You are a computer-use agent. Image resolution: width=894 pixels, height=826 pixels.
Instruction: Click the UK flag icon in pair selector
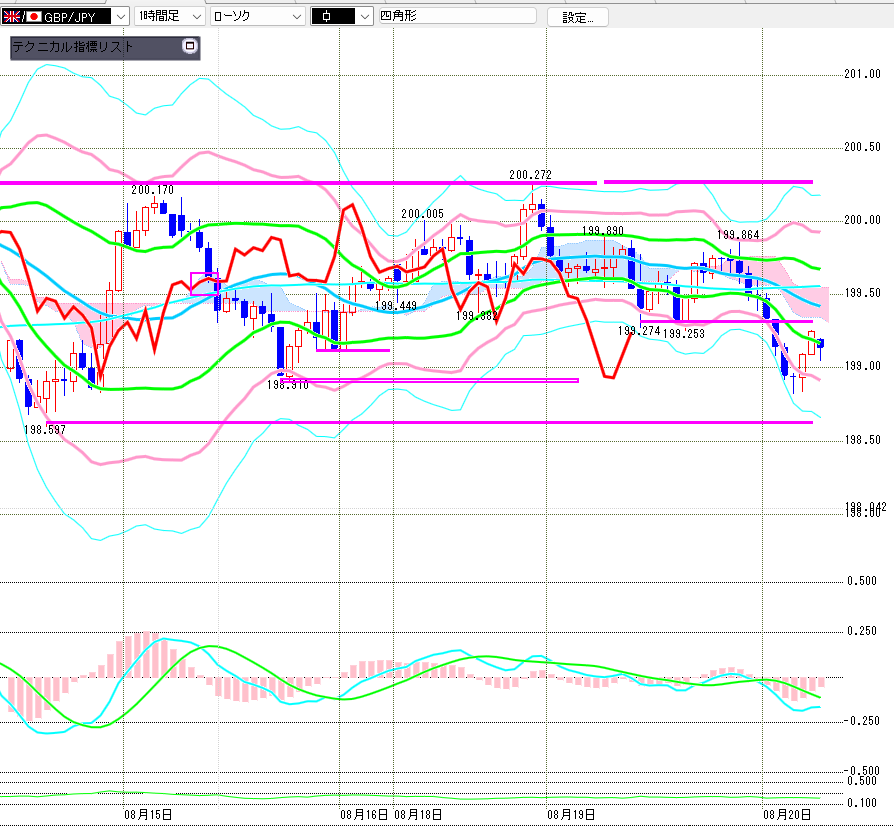11,17
